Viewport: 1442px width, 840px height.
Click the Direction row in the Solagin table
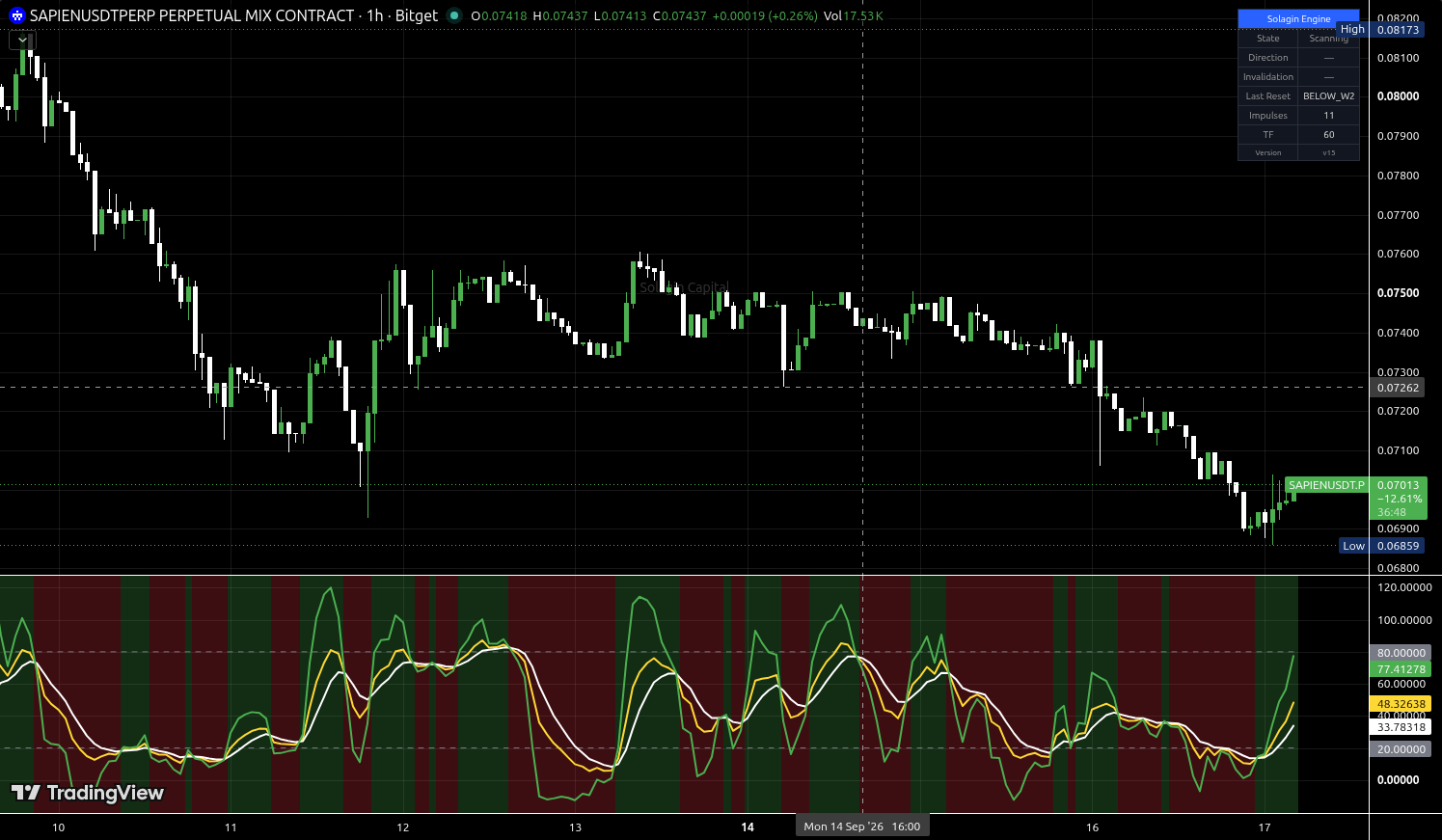click(1298, 58)
